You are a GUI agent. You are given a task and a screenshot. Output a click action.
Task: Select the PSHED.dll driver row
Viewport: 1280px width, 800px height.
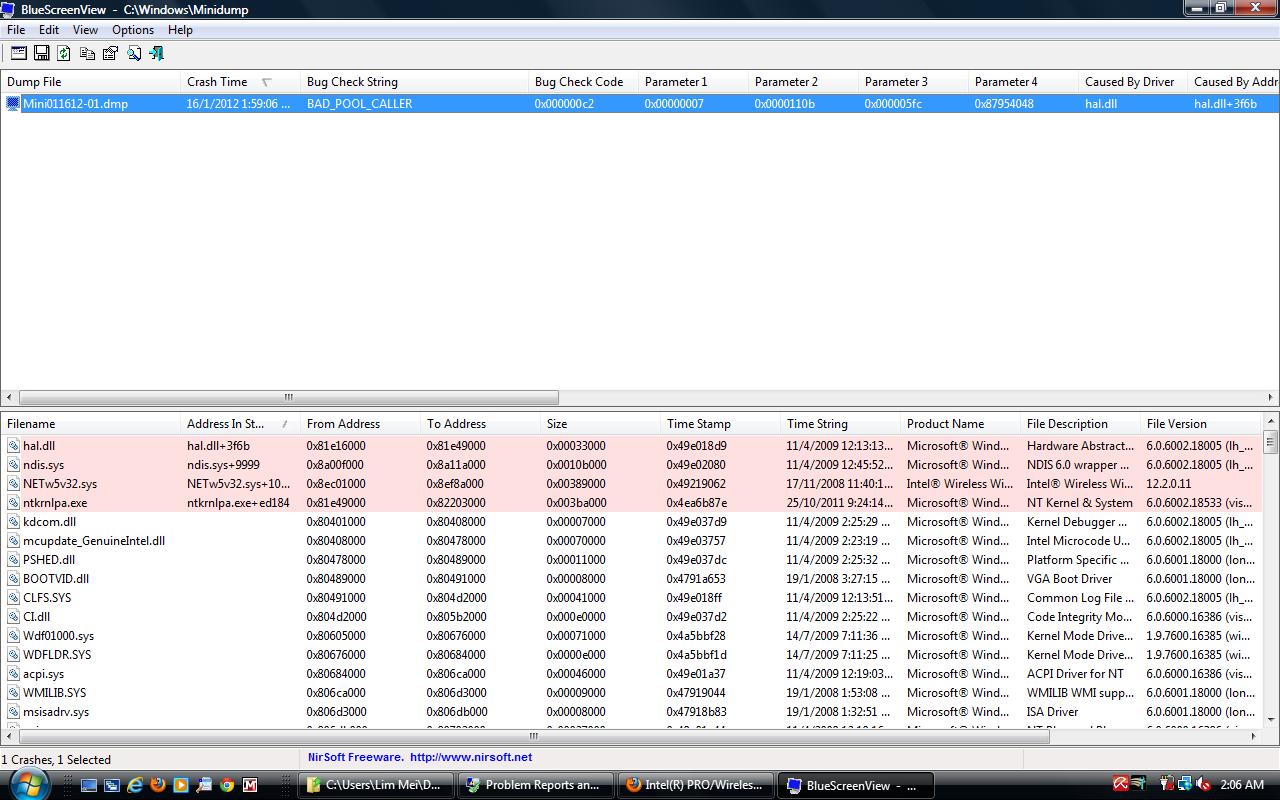[x=631, y=560]
